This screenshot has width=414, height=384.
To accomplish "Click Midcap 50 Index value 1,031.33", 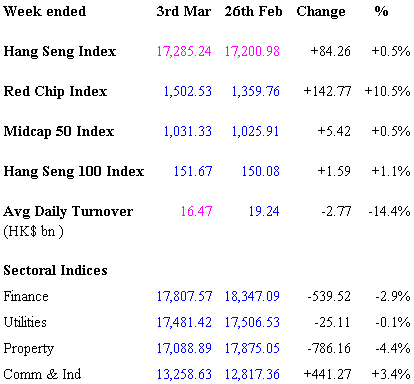I will [x=188, y=131].
